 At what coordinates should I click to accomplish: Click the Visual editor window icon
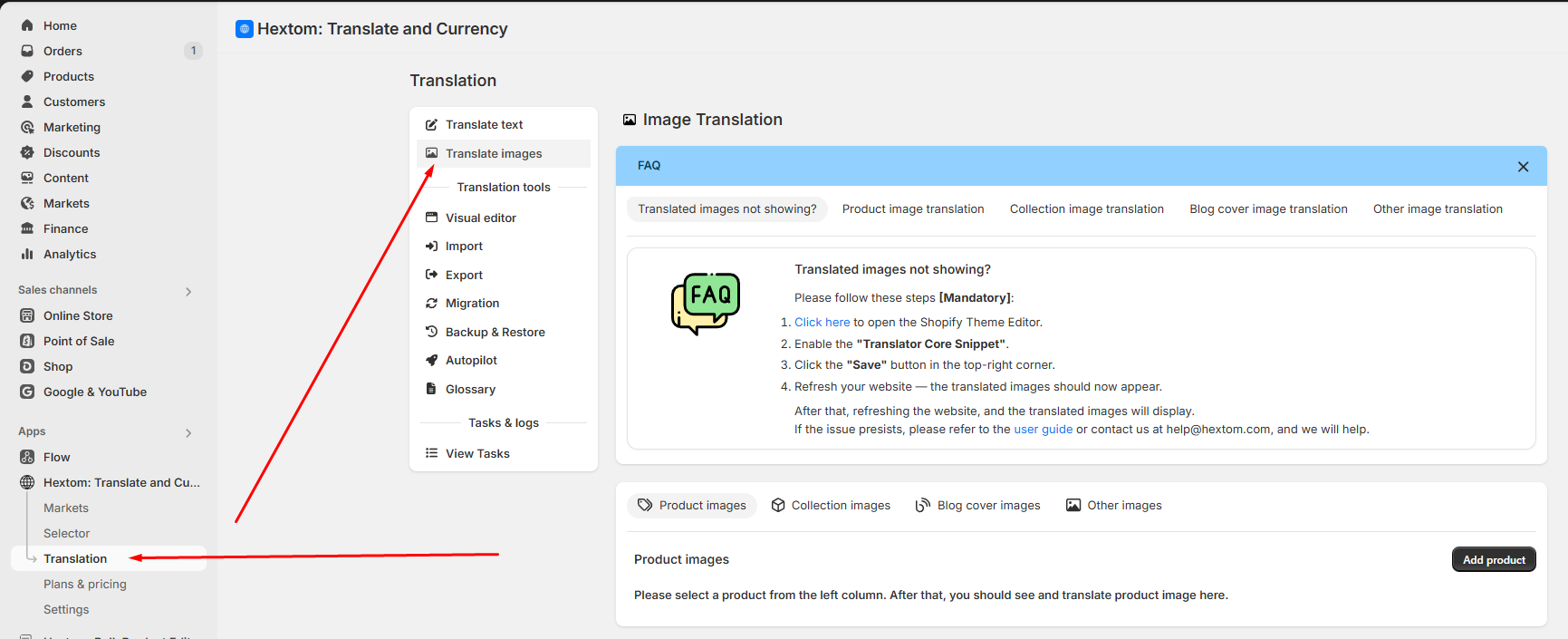[x=432, y=218]
